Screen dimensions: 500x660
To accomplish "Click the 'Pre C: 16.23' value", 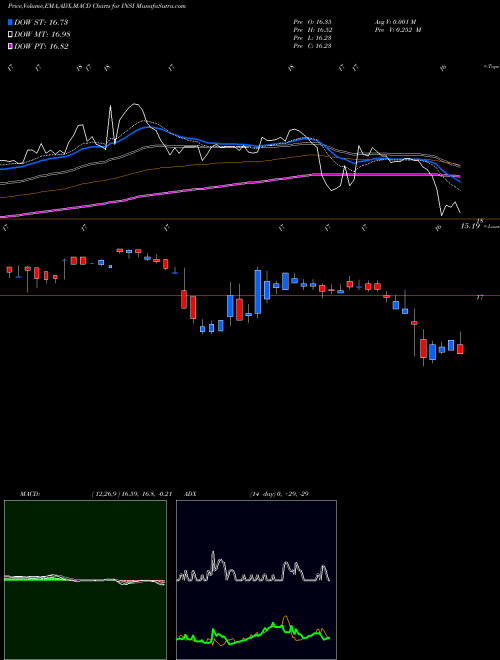I will [x=312, y=46].
